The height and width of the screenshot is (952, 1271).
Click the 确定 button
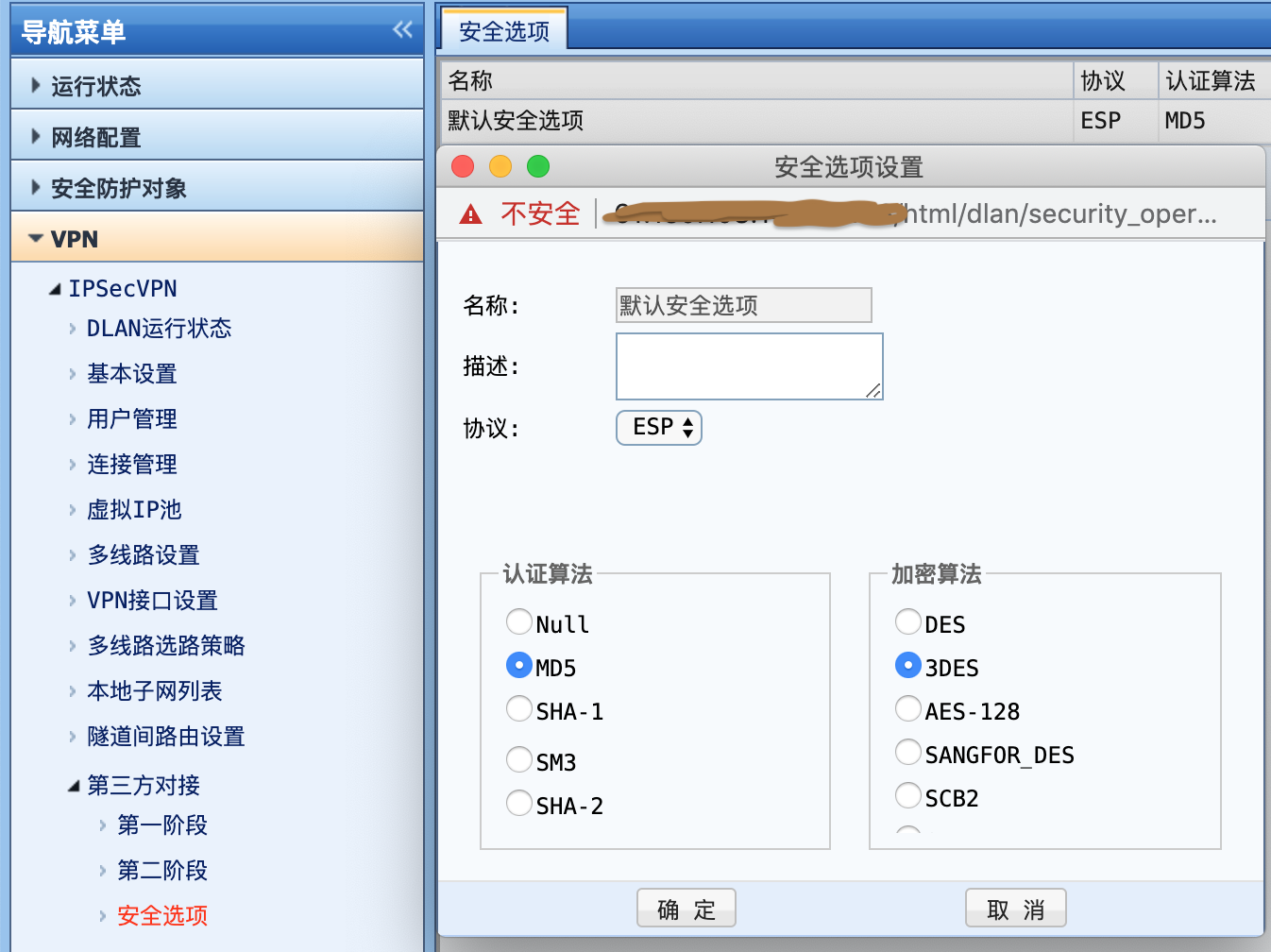click(686, 909)
